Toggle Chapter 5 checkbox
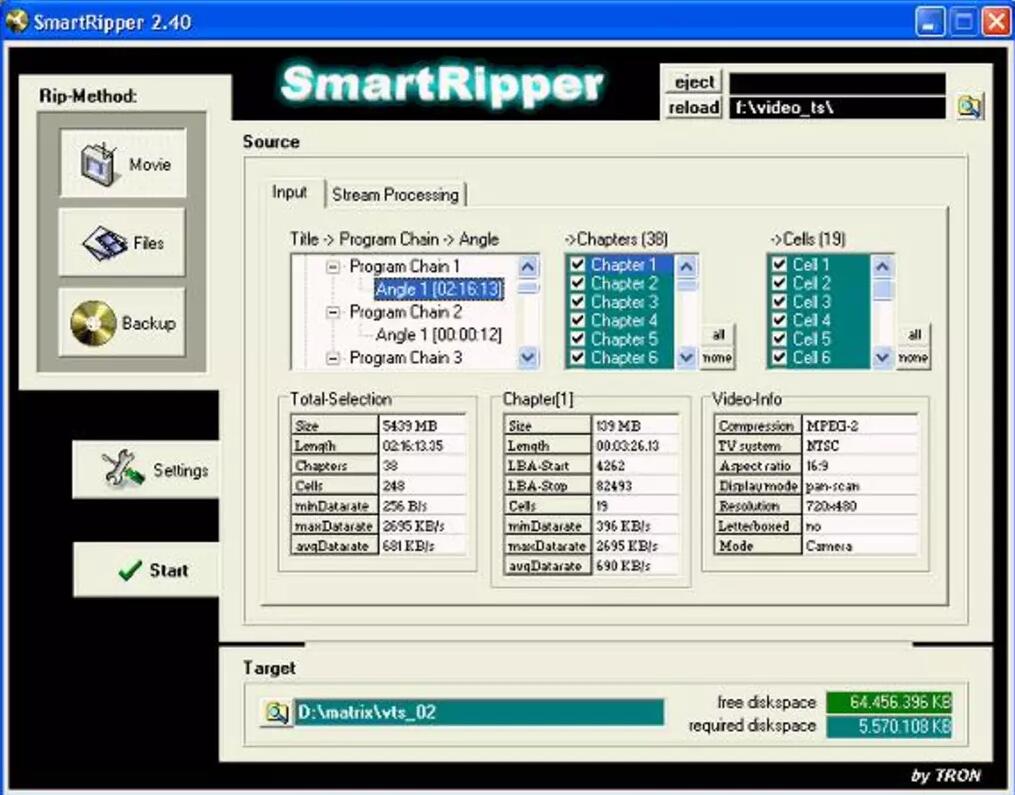The height and width of the screenshot is (795, 1015). click(577, 339)
